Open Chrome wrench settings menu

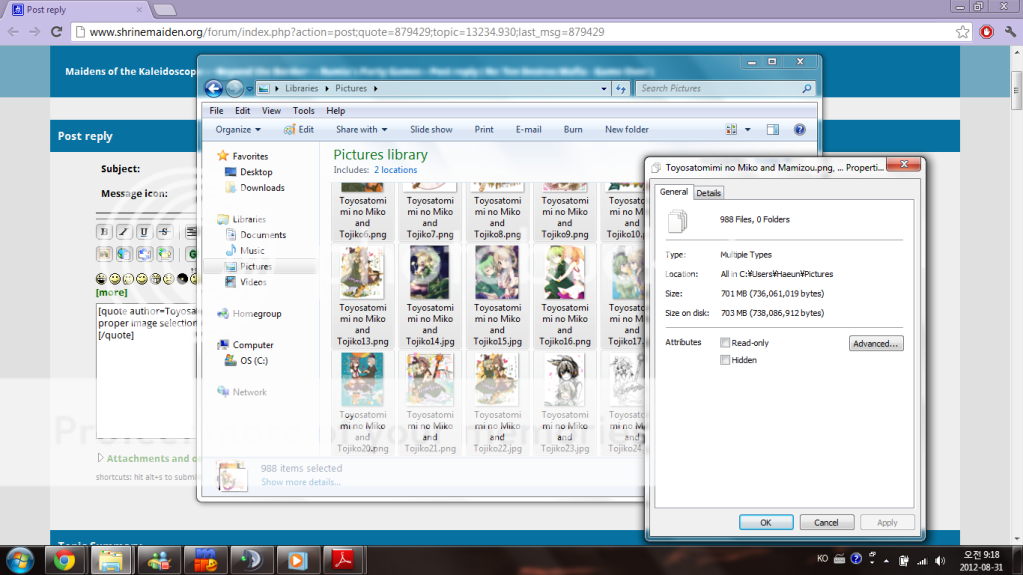tap(1010, 31)
